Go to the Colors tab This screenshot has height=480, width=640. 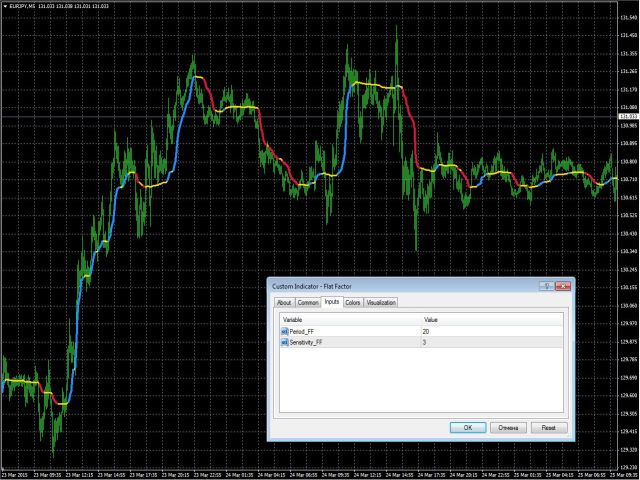tap(353, 302)
